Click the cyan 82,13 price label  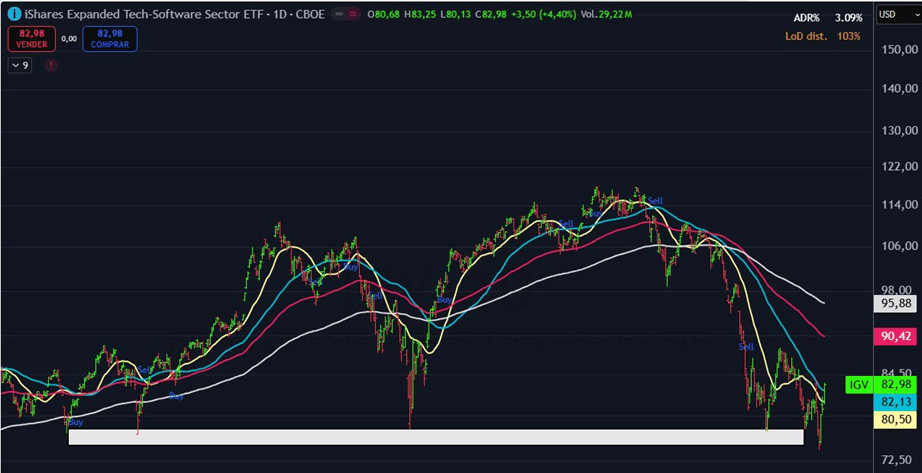pyautogui.click(x=895, y=402)
